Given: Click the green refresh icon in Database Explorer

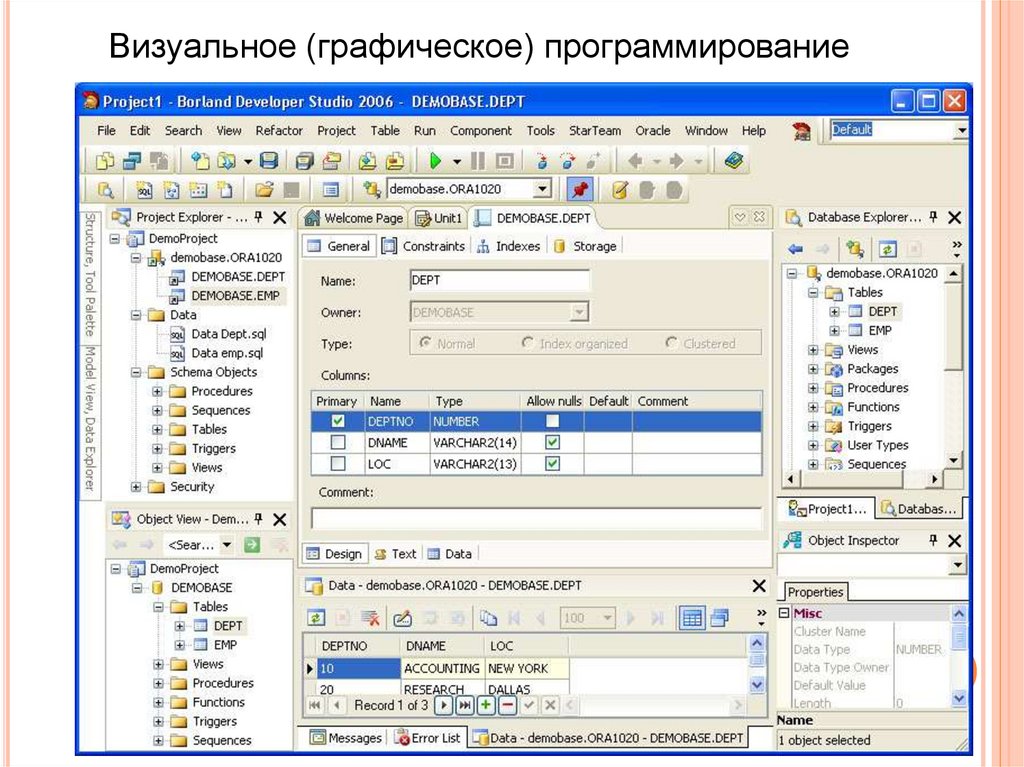Looking at the screenshot, I should pyautogui.click(x=887, y=249).
